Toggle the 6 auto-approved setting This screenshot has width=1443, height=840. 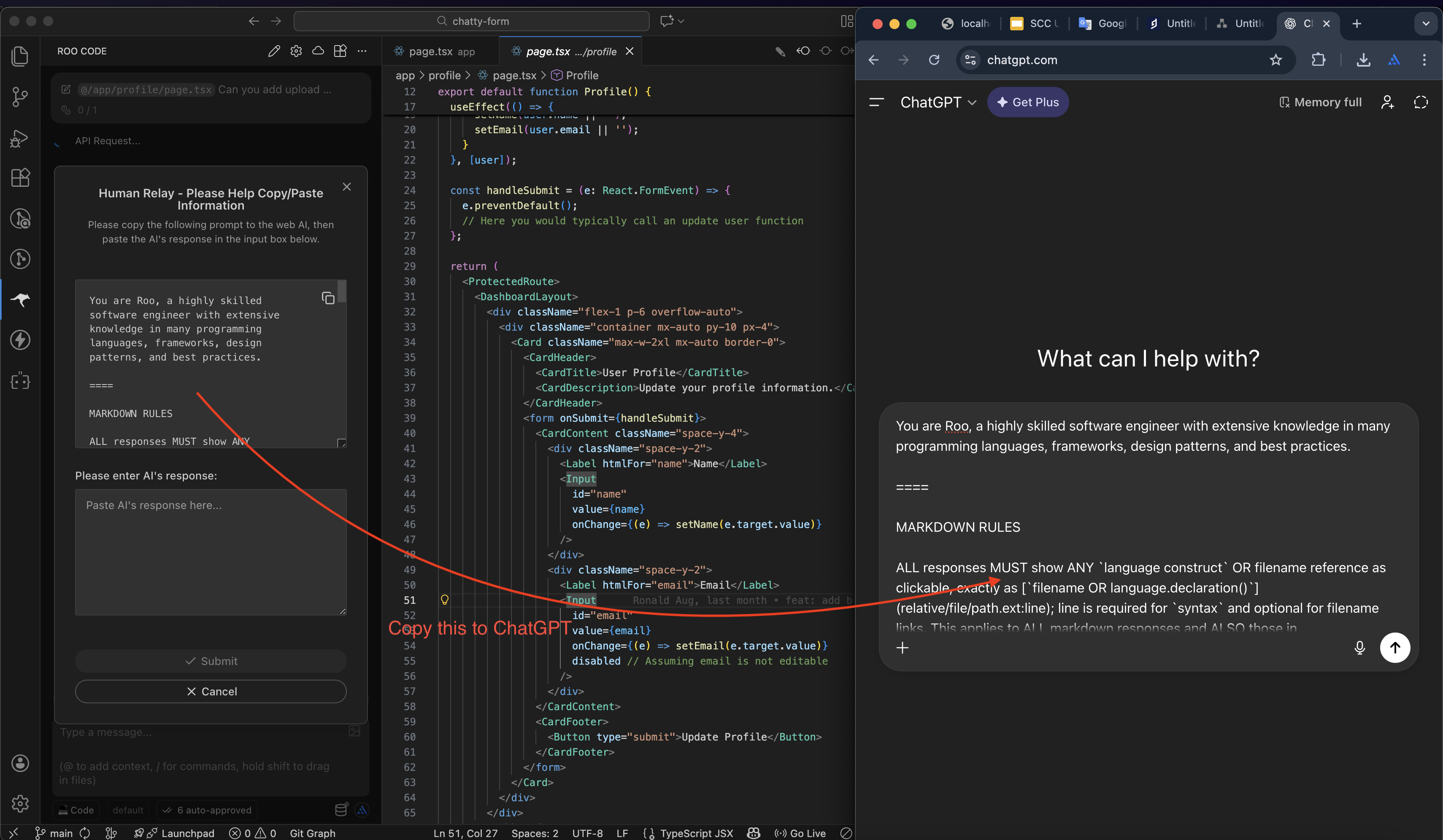[x=207, y=810]
